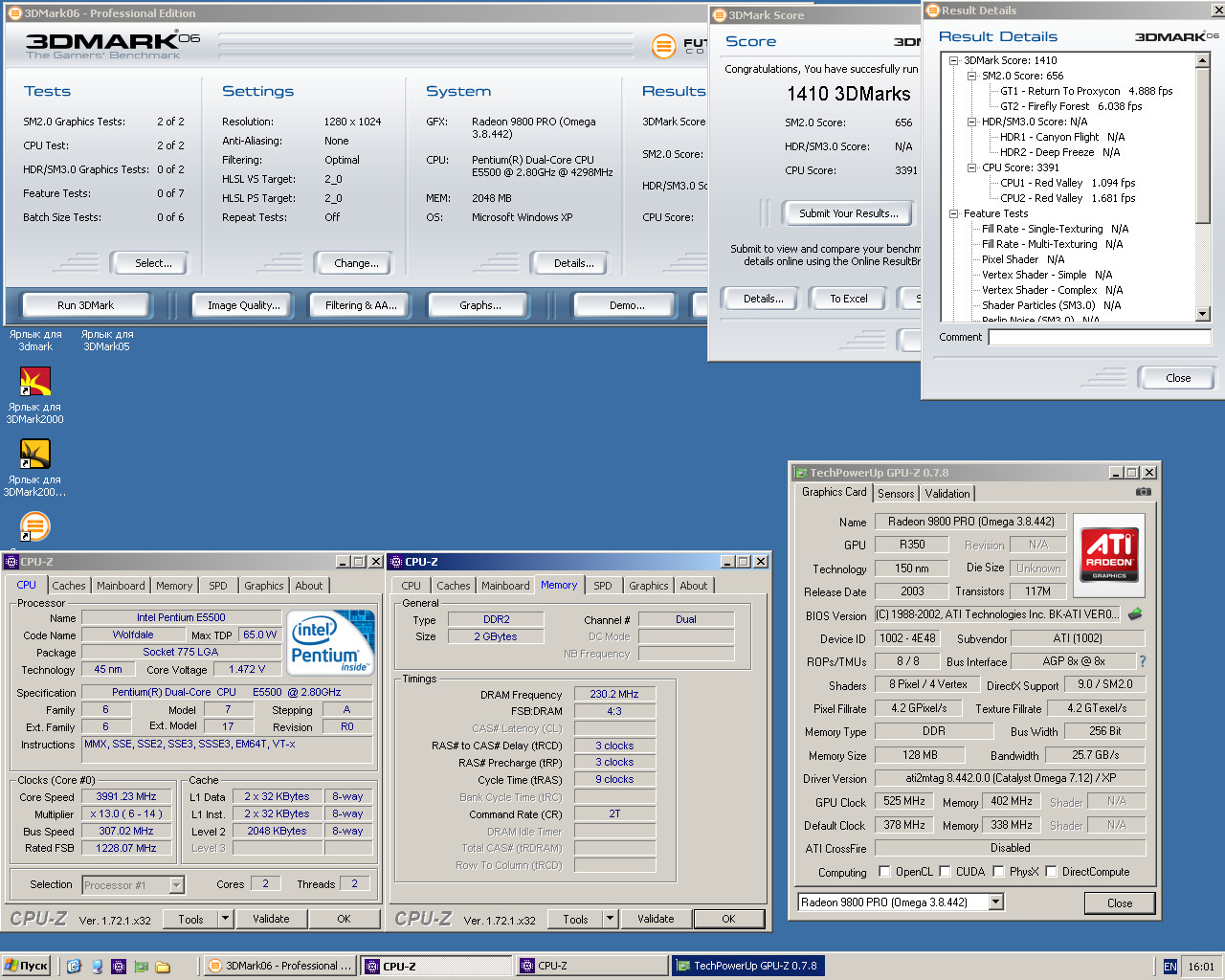Click the Intel Pentium inside logo in CPU-Z
This screenshot has width=1225, height=980.
pos(331,642)
